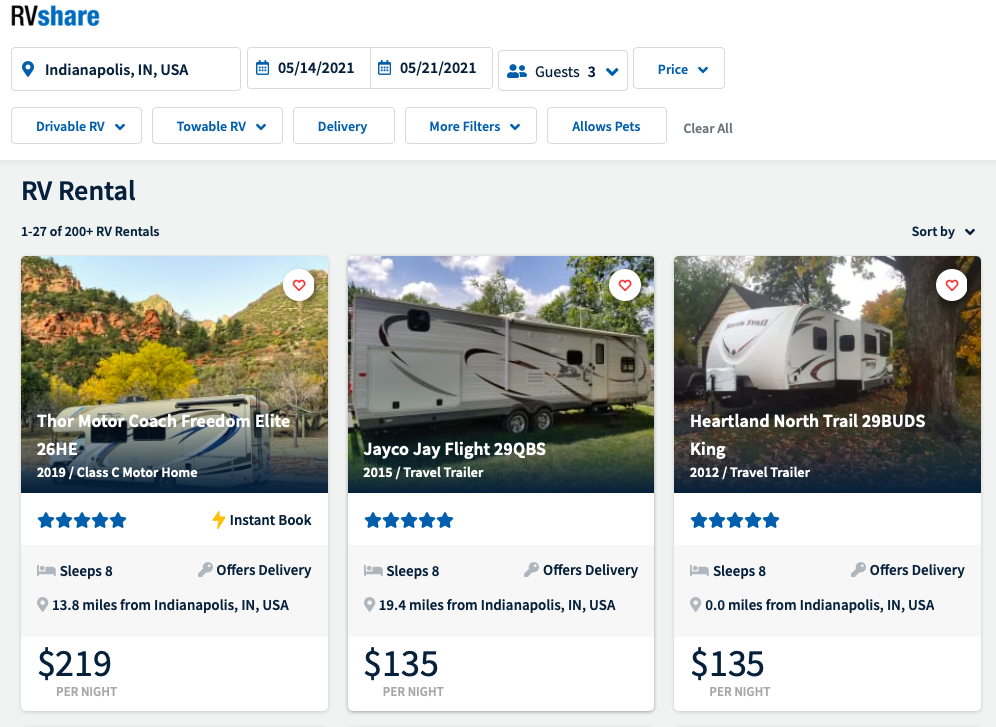Toggle the Allows Pets filter
Viewport: 996px width, 727px height.
(607, 126)
